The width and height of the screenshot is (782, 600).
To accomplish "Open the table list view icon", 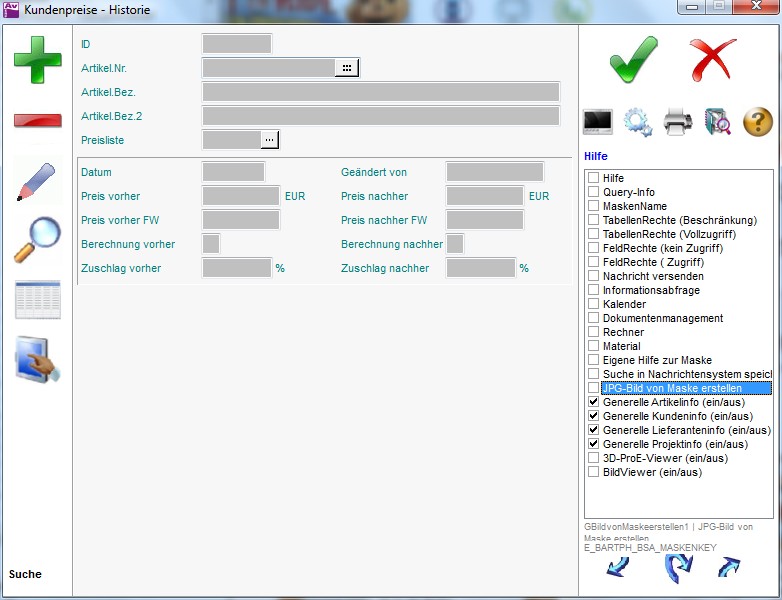I will pos(37,300).
